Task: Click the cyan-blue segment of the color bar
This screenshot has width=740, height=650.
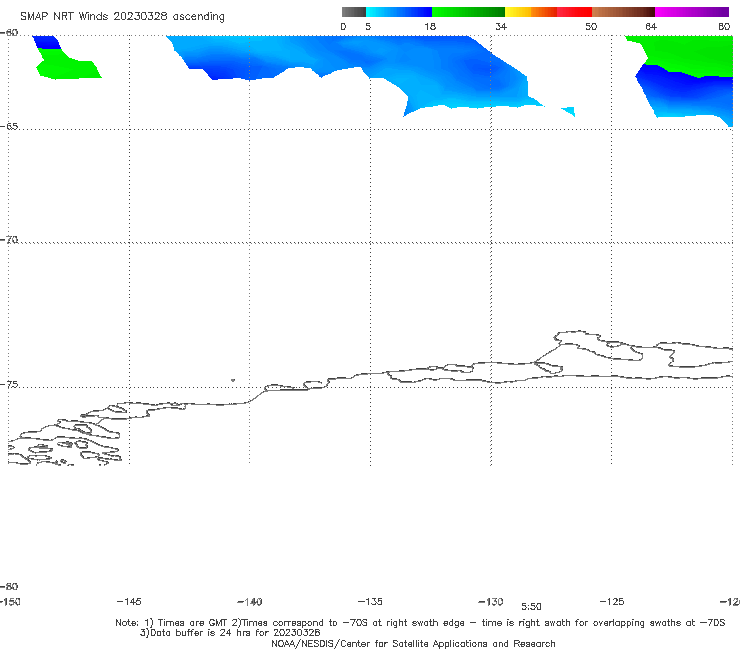Action: 399,12
